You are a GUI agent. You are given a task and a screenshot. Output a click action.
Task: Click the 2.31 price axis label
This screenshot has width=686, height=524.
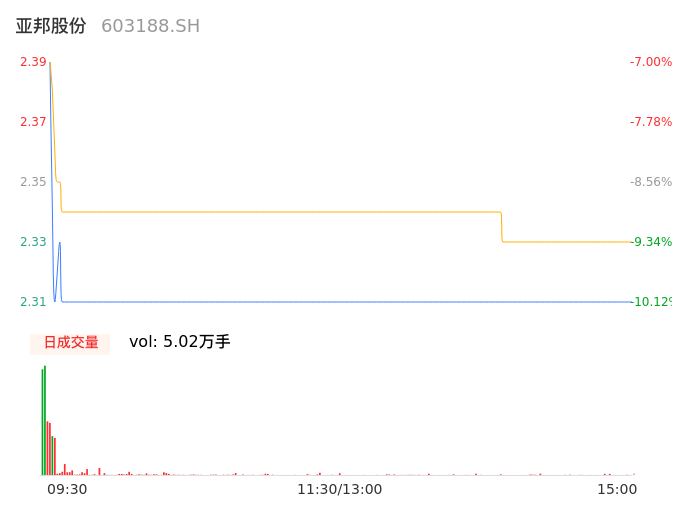33,302
